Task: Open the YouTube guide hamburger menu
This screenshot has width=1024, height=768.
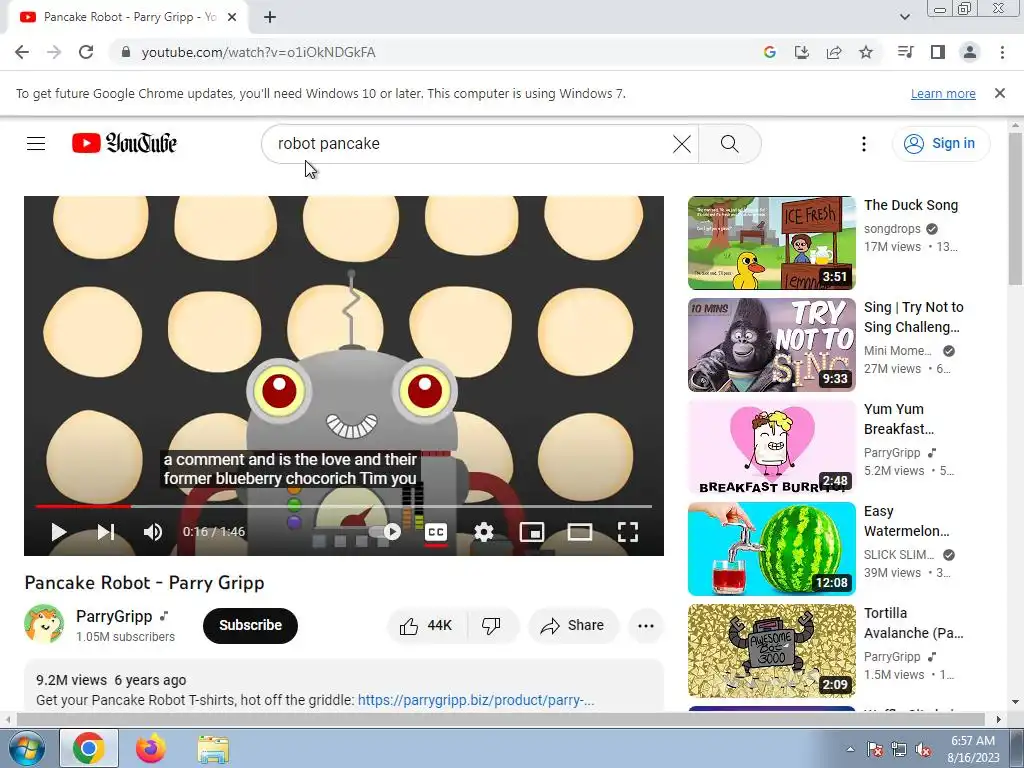Action: (x=36, y=143)
